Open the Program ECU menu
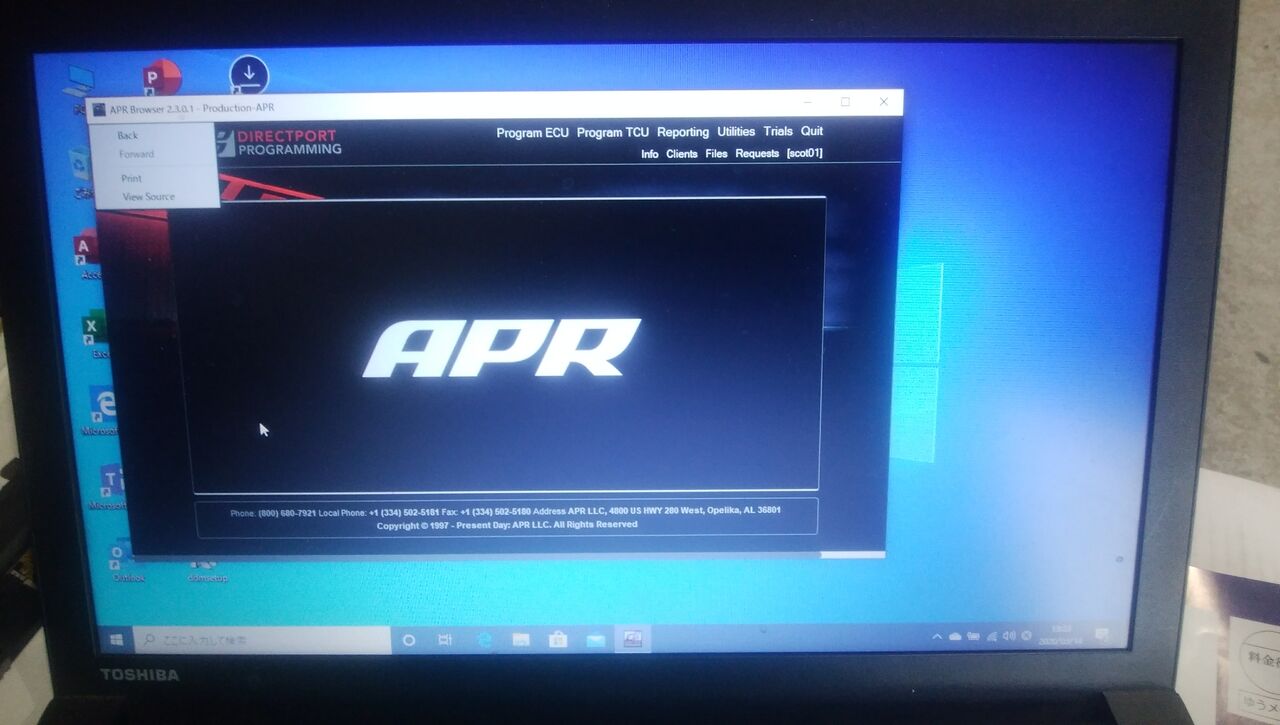1280x725 pixels. point(532,132)
